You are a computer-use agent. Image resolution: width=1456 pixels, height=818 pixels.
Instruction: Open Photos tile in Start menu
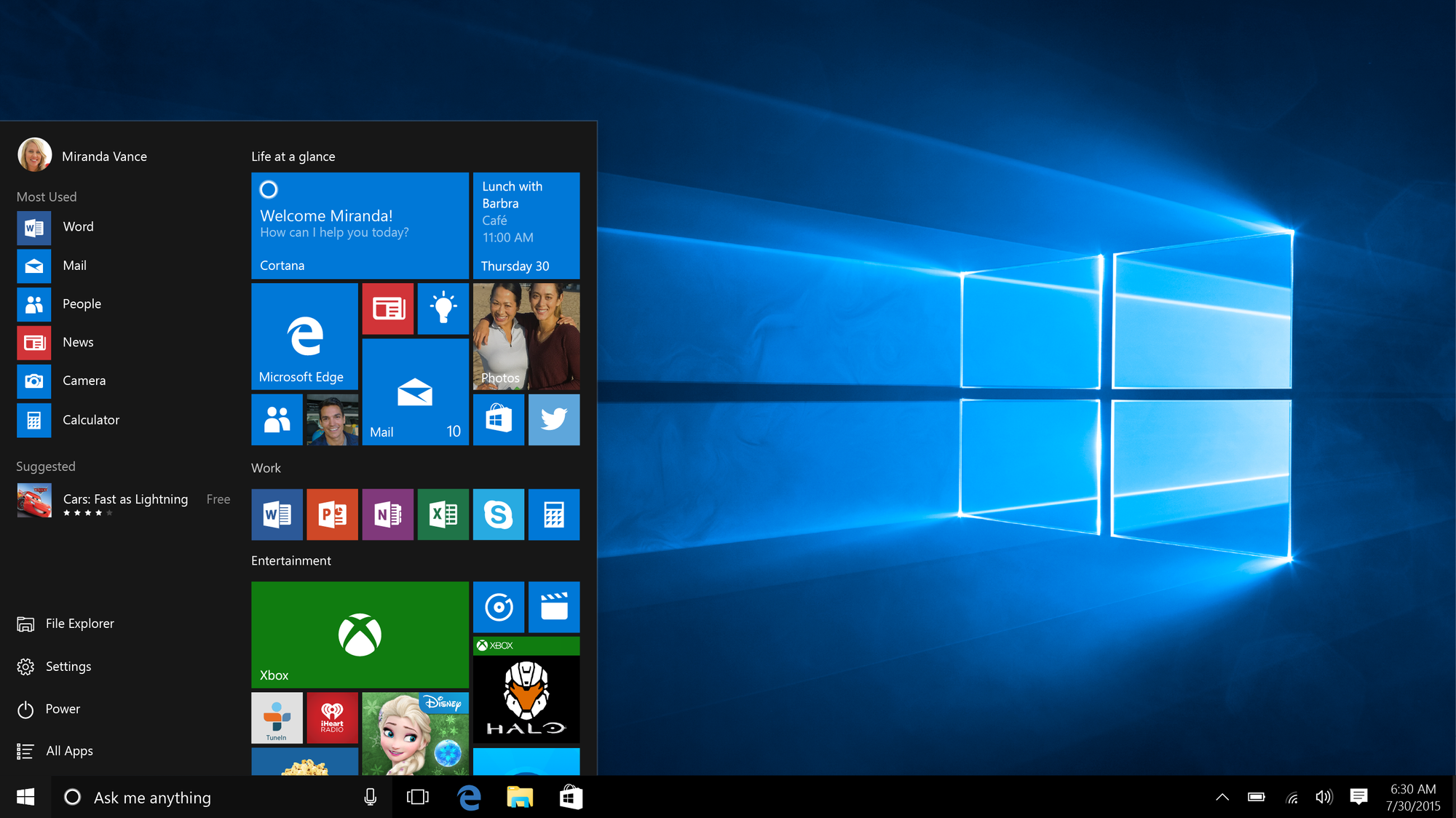(527, 336)
